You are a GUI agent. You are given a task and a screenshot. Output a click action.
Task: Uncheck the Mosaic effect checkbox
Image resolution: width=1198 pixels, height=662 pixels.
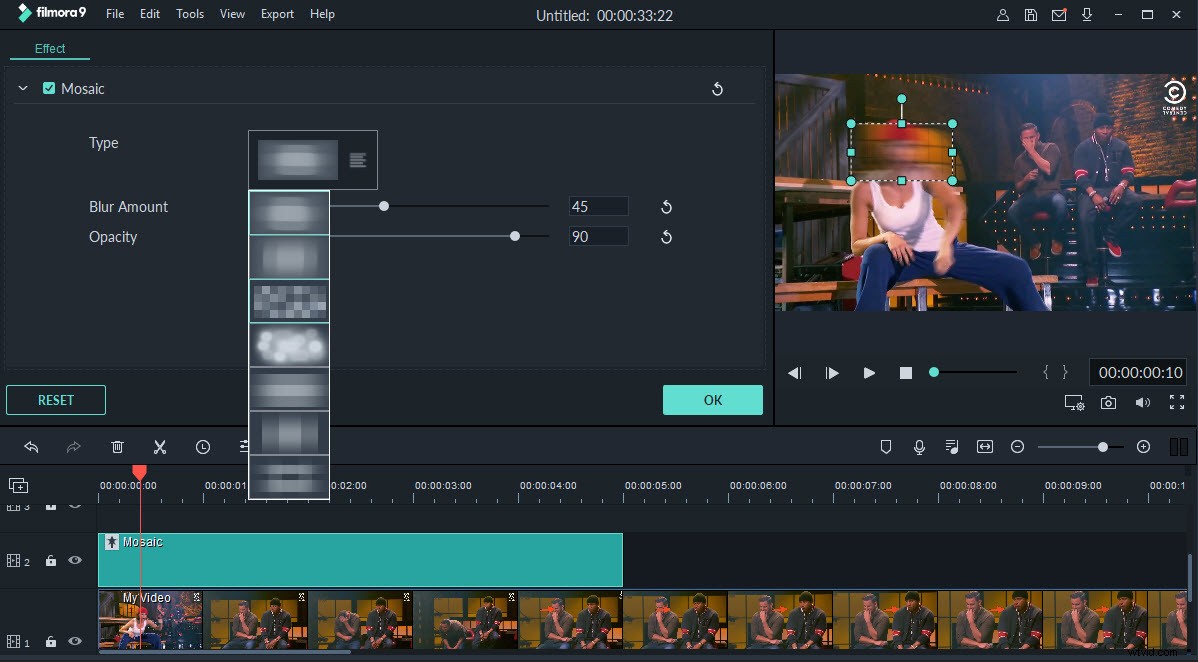tap(49, 88)
